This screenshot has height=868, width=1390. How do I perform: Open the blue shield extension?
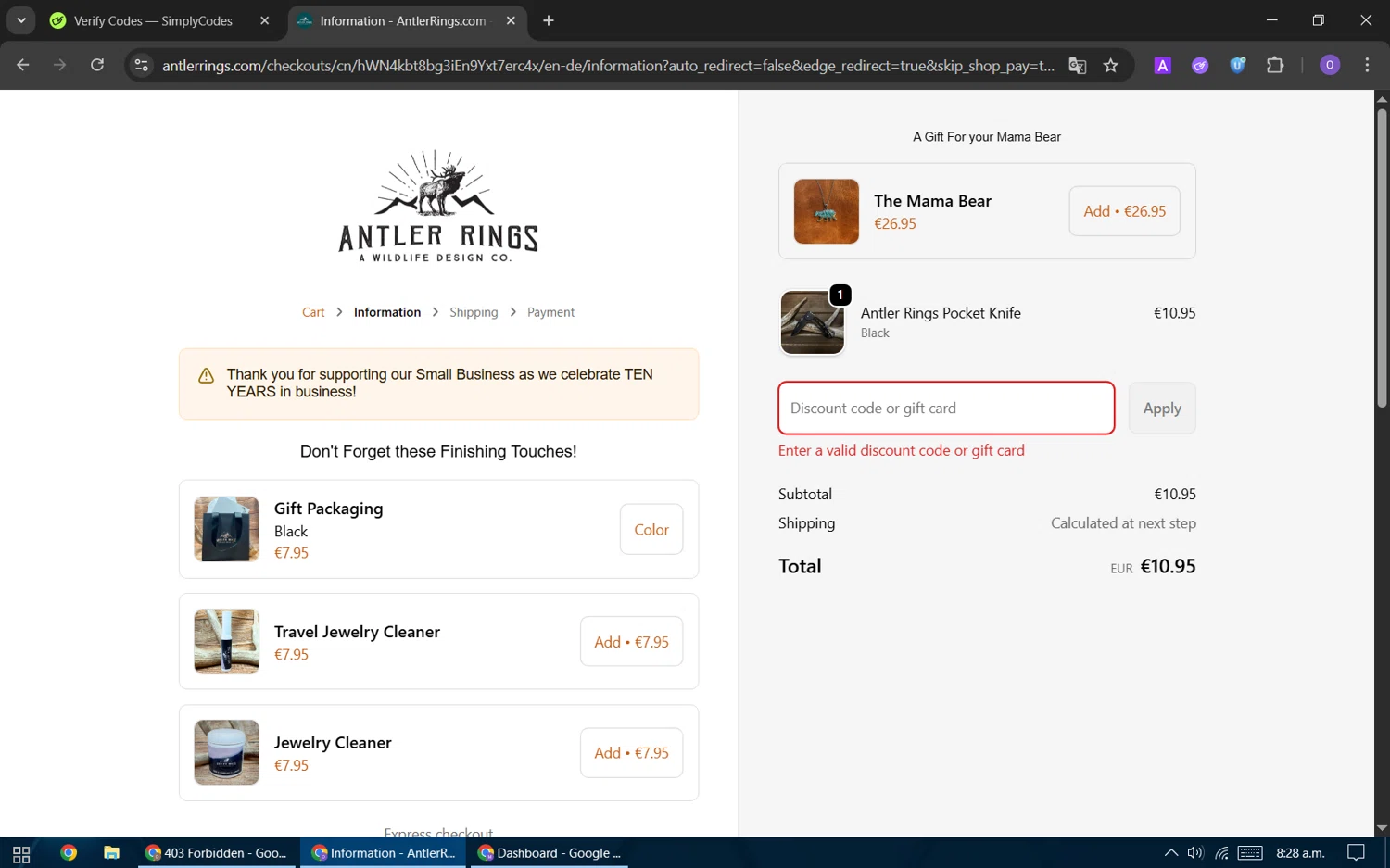1237,65
